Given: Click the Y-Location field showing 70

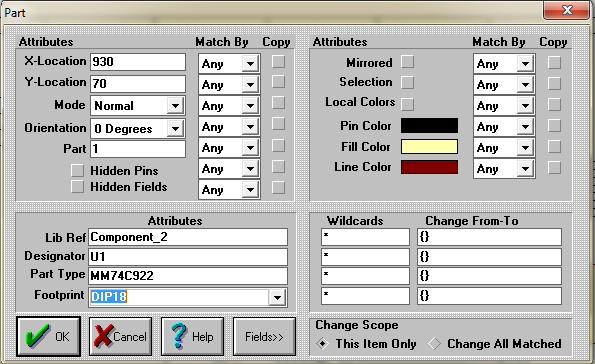Looking at the screenshot, I should point(138,84).
